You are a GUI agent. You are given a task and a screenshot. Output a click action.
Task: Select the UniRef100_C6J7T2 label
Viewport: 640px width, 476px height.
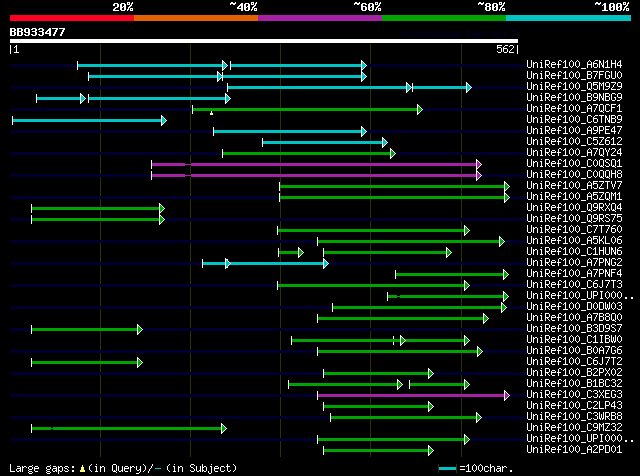574,362
